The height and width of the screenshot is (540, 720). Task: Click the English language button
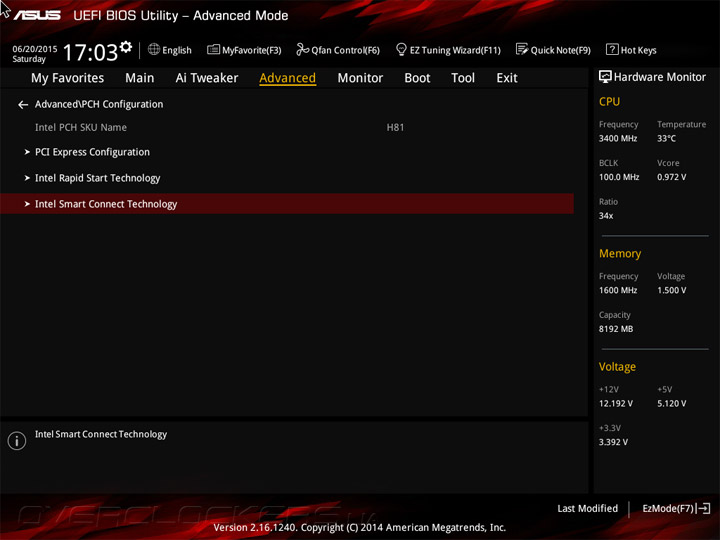[x=170, y=50]
